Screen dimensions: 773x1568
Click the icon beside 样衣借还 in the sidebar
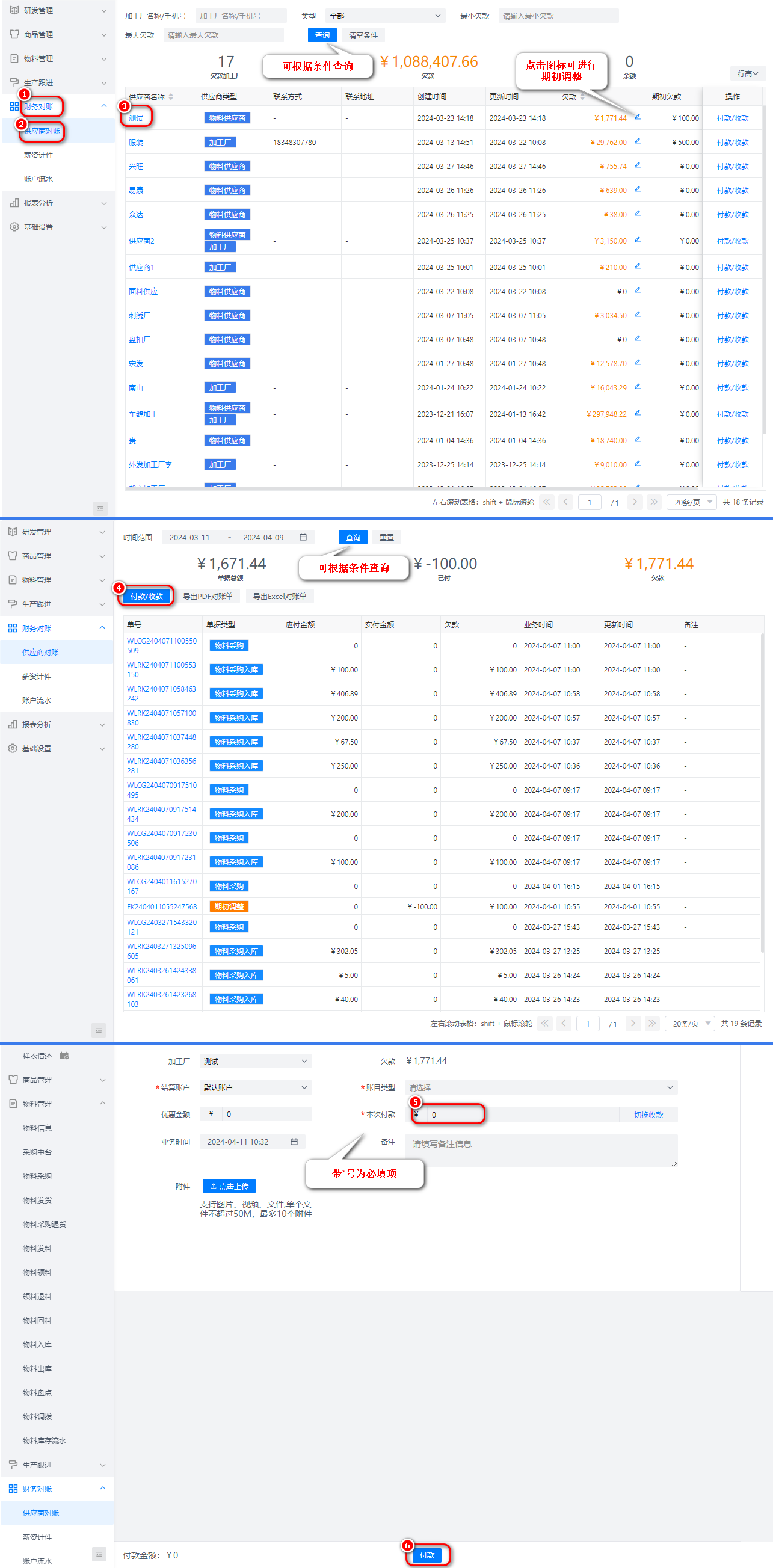coord(64,1056)
